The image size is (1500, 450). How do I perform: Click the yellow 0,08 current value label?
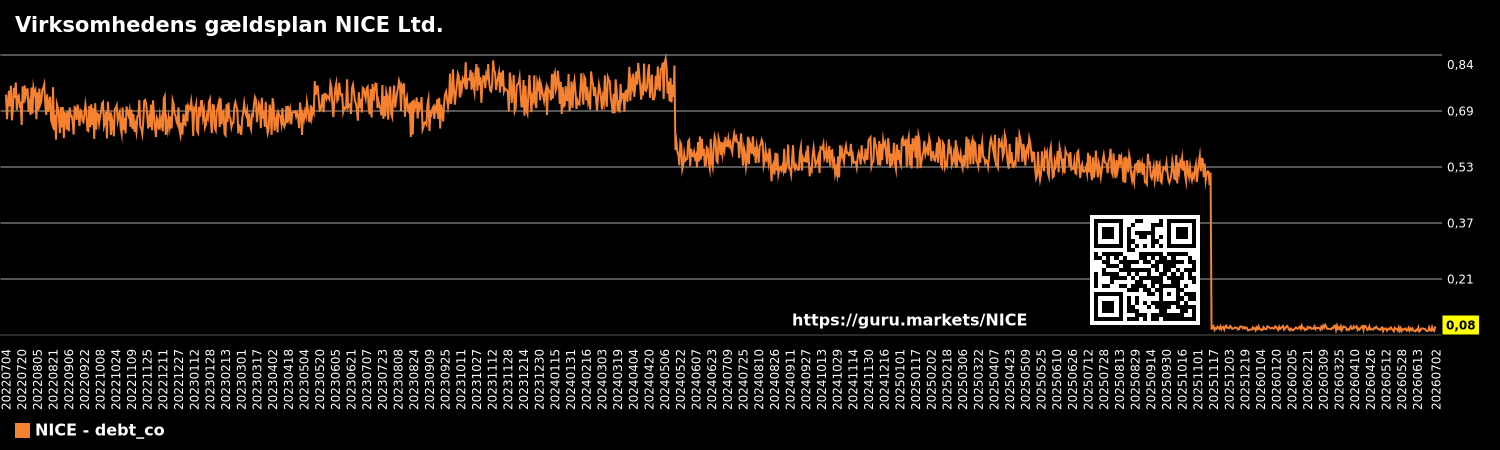click(1460, 325)
